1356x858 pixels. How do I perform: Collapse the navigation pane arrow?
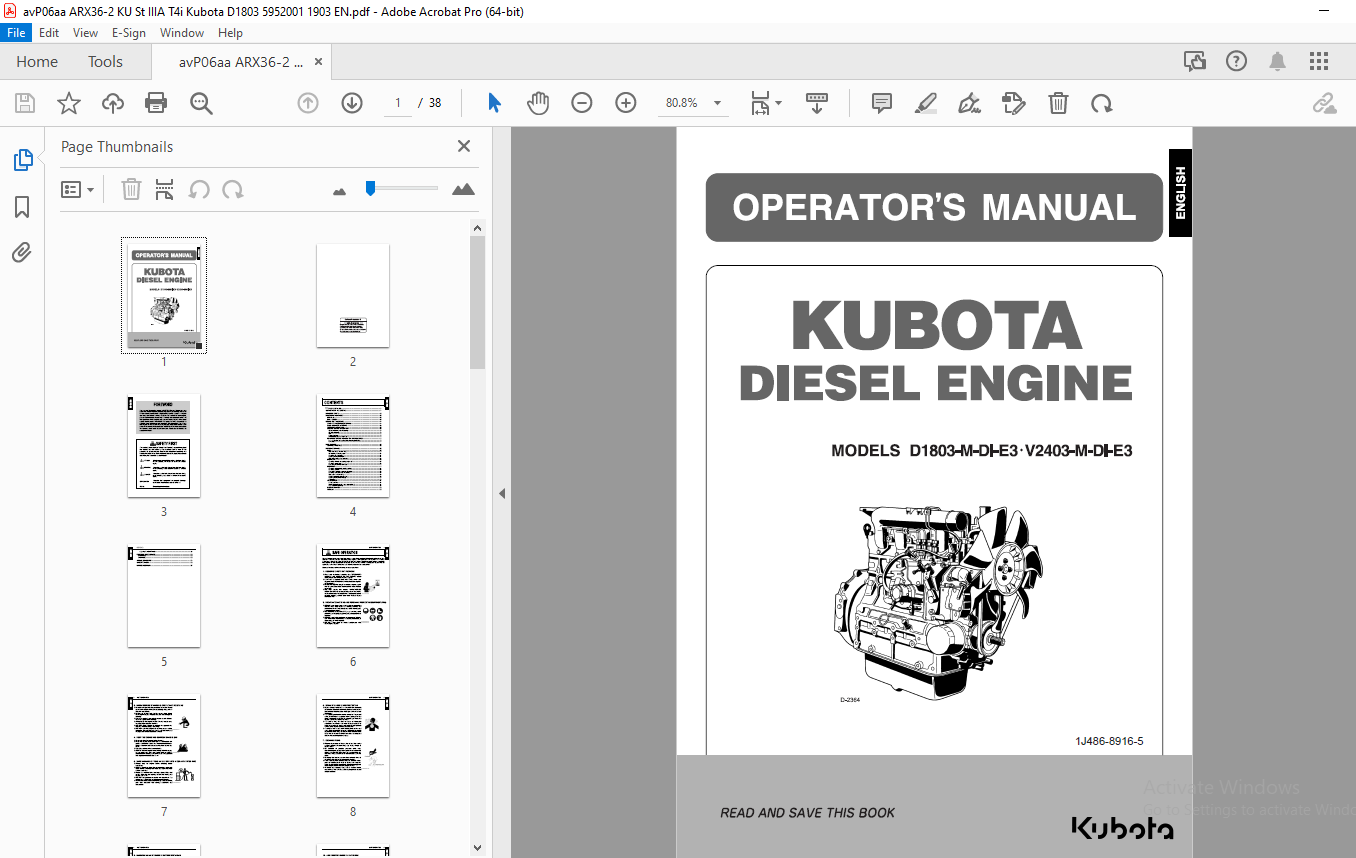pyautogui.click(x=502, y=493)
